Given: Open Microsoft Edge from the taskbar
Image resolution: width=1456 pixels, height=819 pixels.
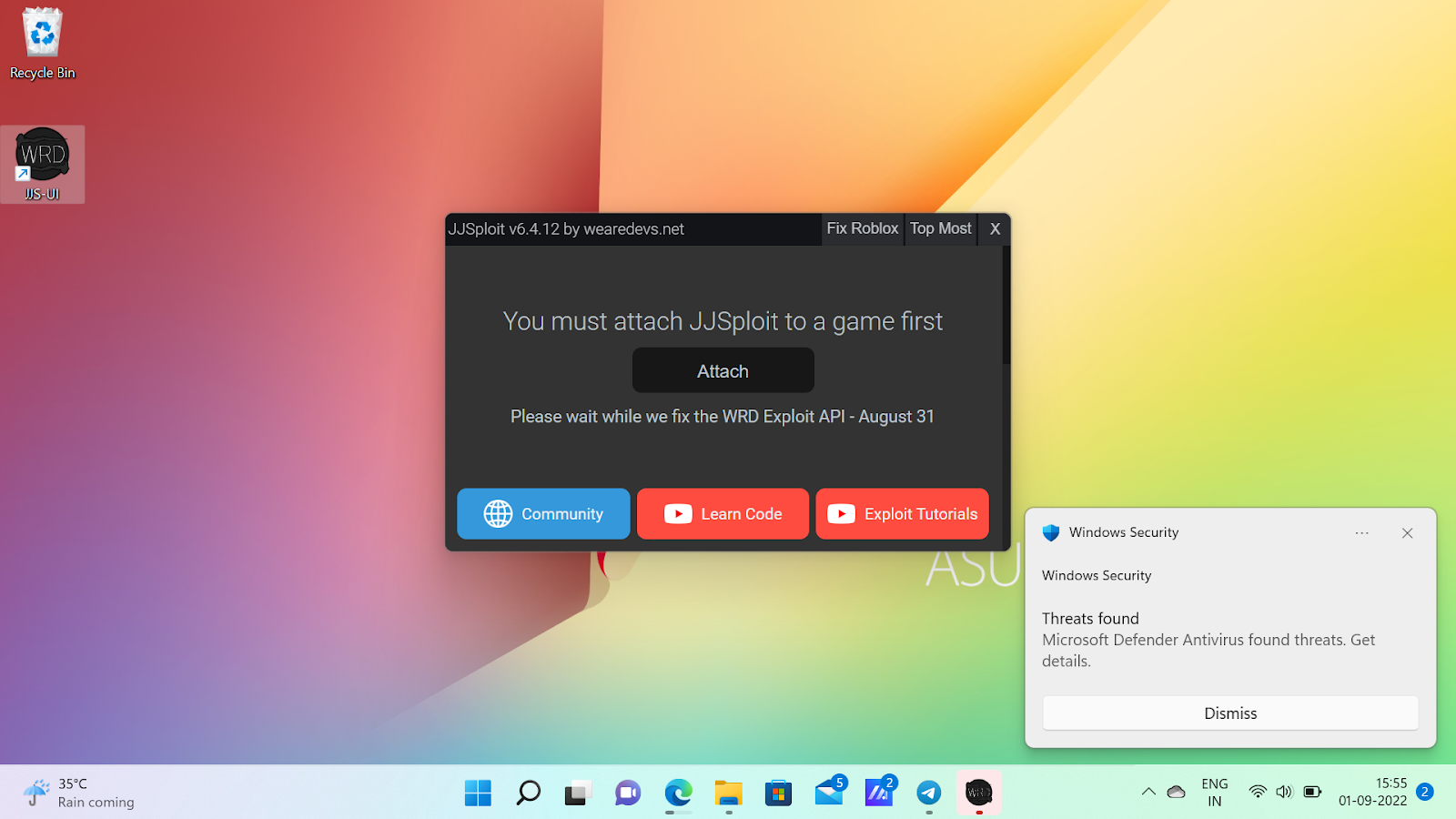Looking at the screenshot, I should (x=678, y=793).
